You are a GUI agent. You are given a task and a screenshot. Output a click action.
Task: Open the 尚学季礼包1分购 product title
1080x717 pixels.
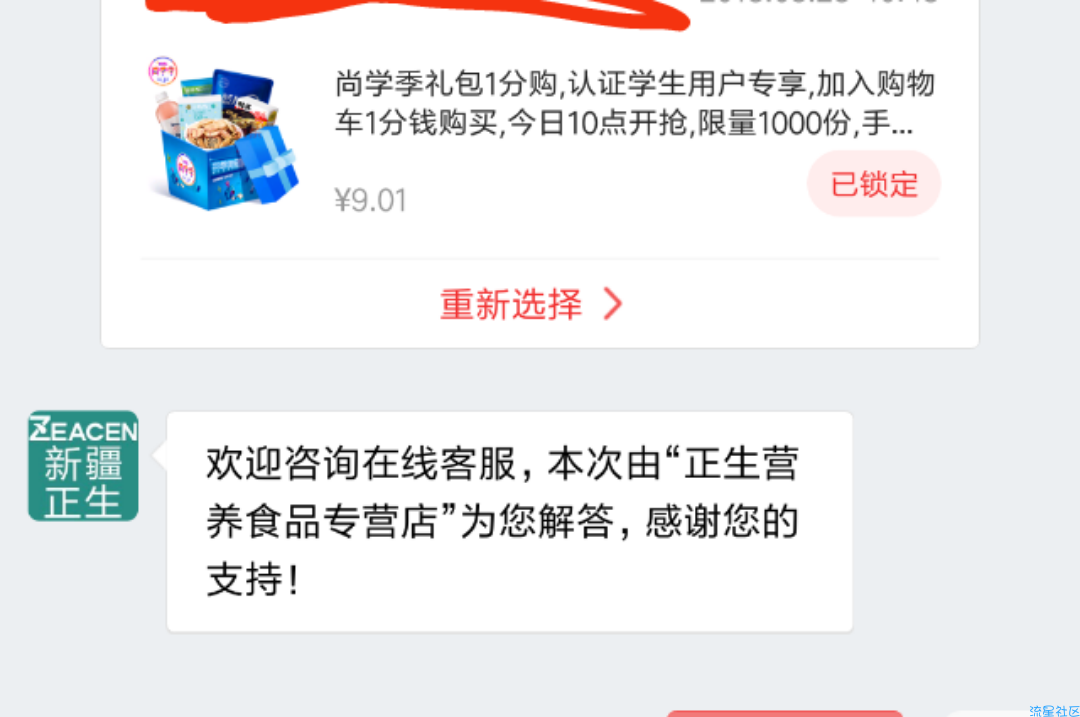click(634, 104)
